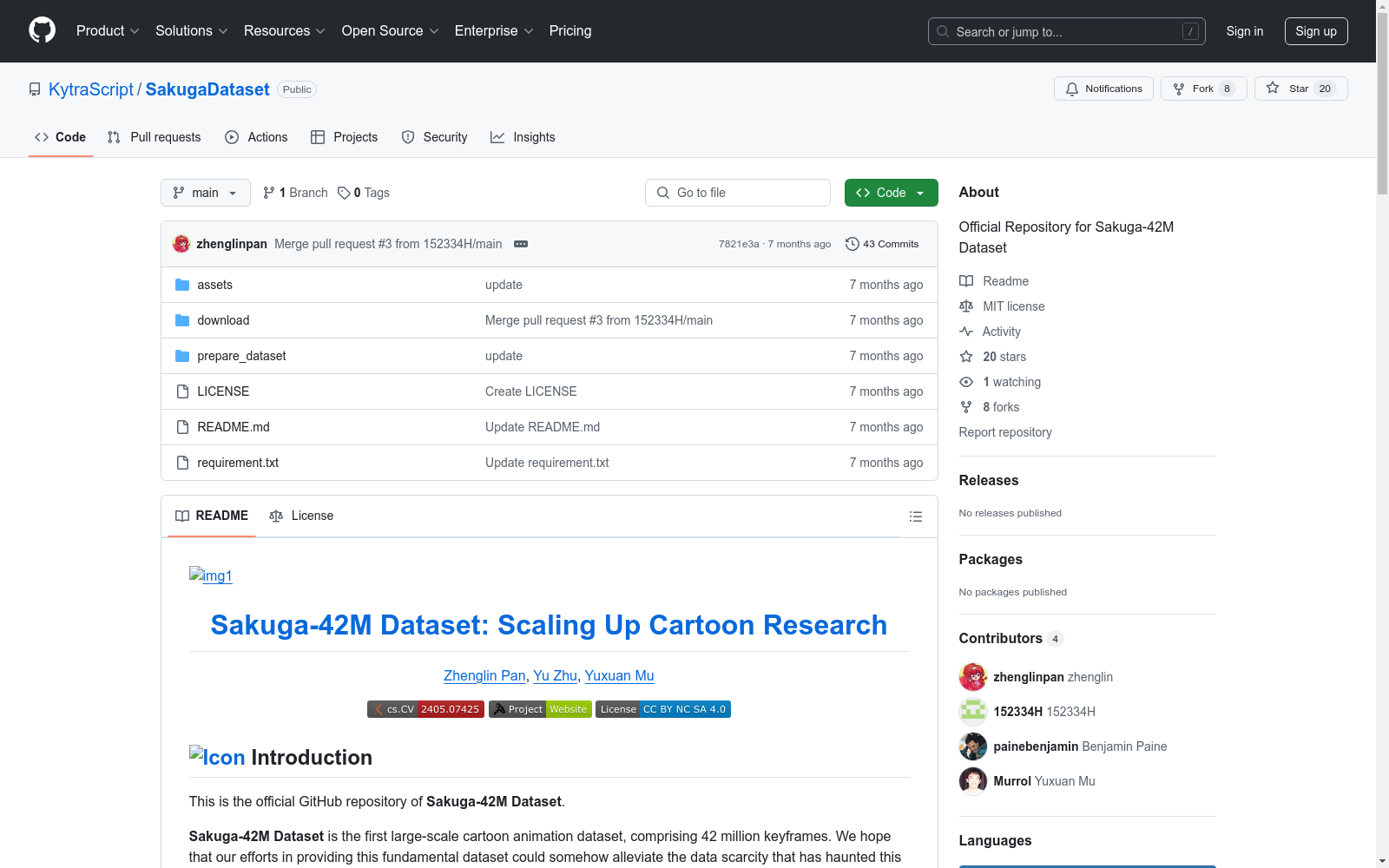Open the Insights tab
This screenshot has height=868, width=1389.
coord(523,137)
